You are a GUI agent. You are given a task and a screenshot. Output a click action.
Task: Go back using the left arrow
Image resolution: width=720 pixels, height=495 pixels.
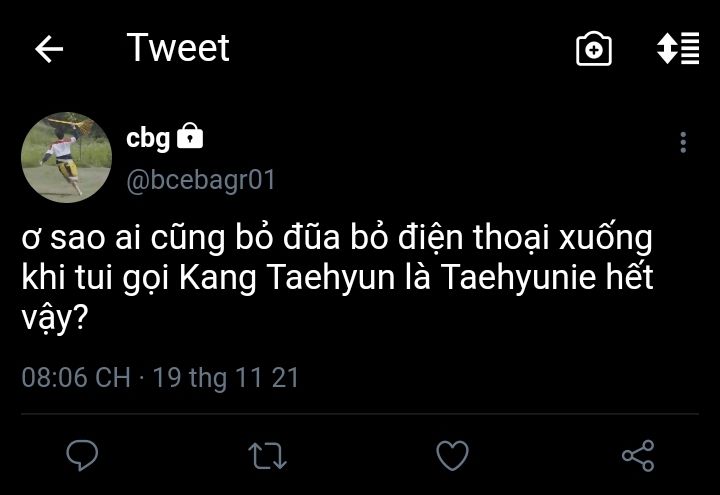[49, 50]
